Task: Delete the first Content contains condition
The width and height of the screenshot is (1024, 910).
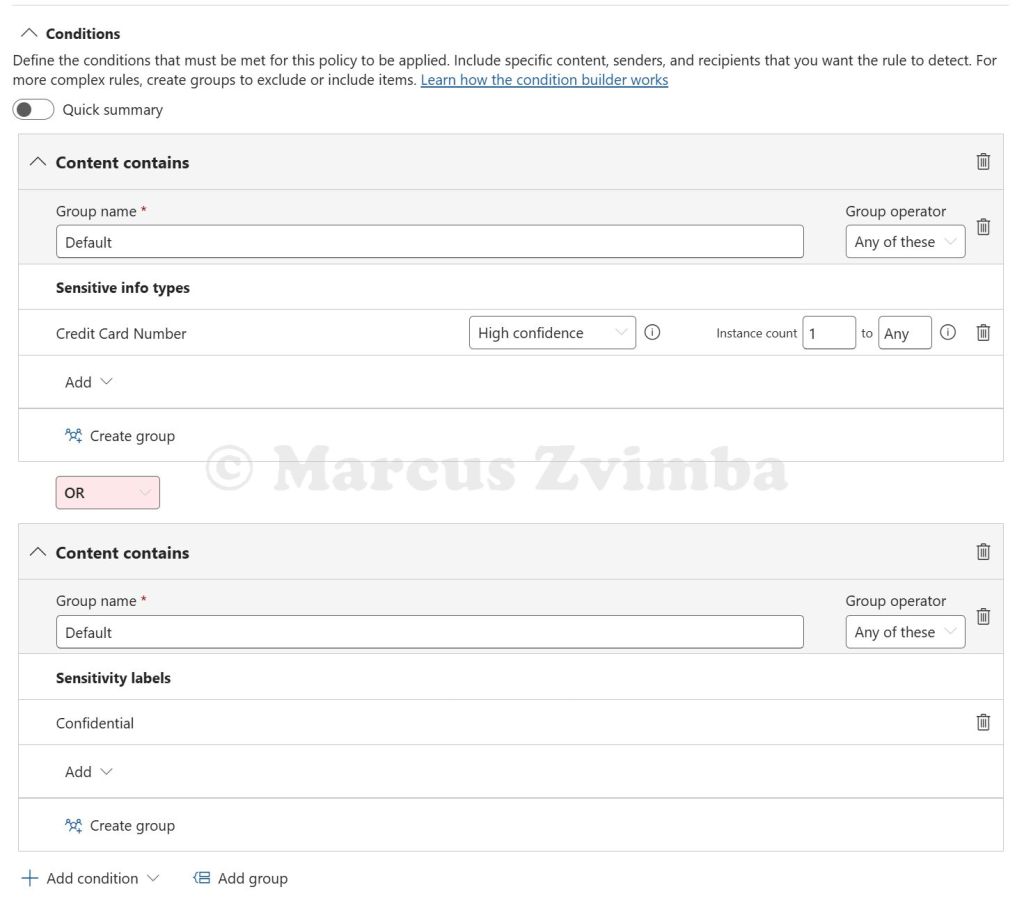Action: tap(983, 162)
